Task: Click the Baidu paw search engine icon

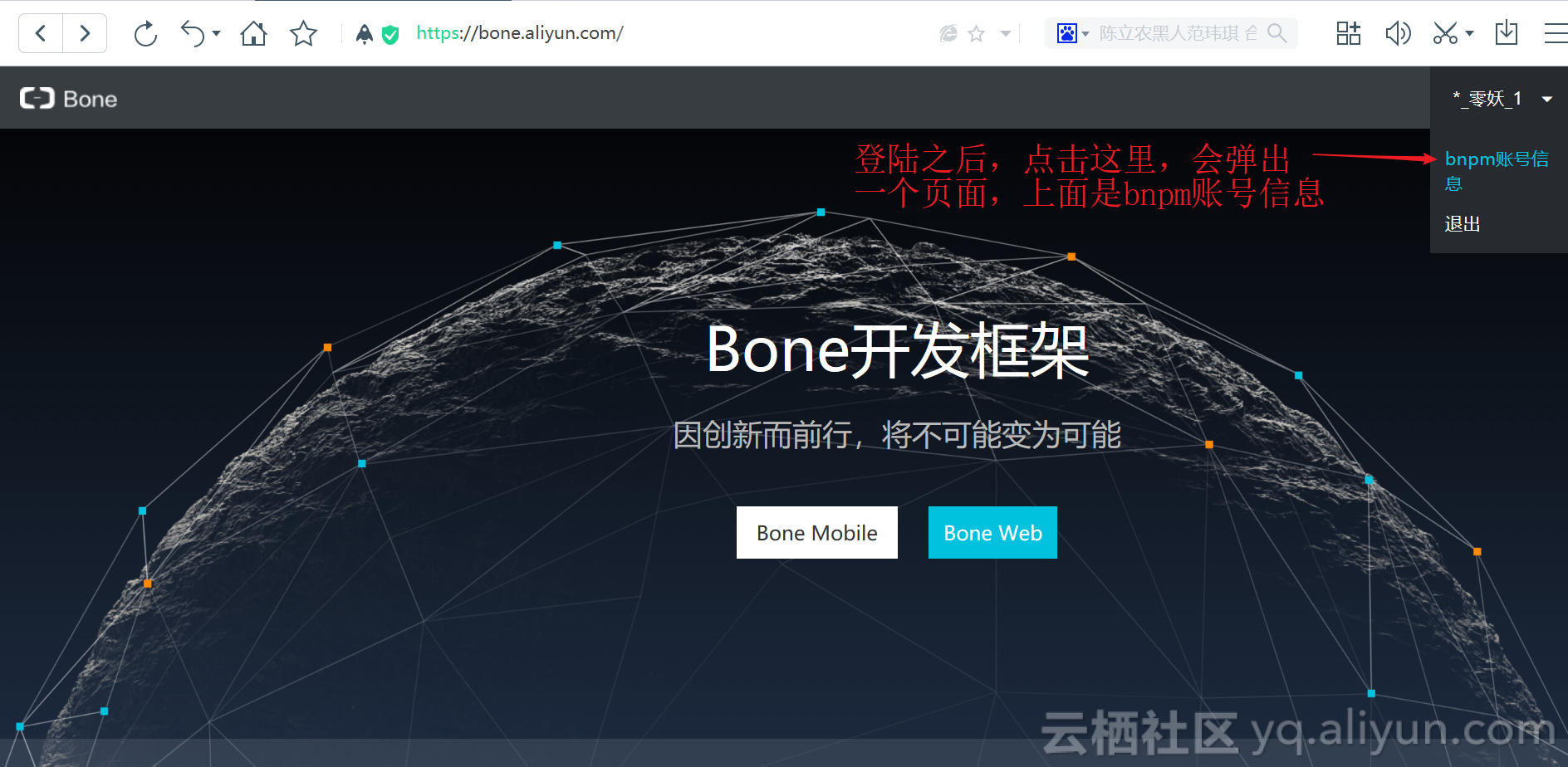Action: tap(1066, 33)
